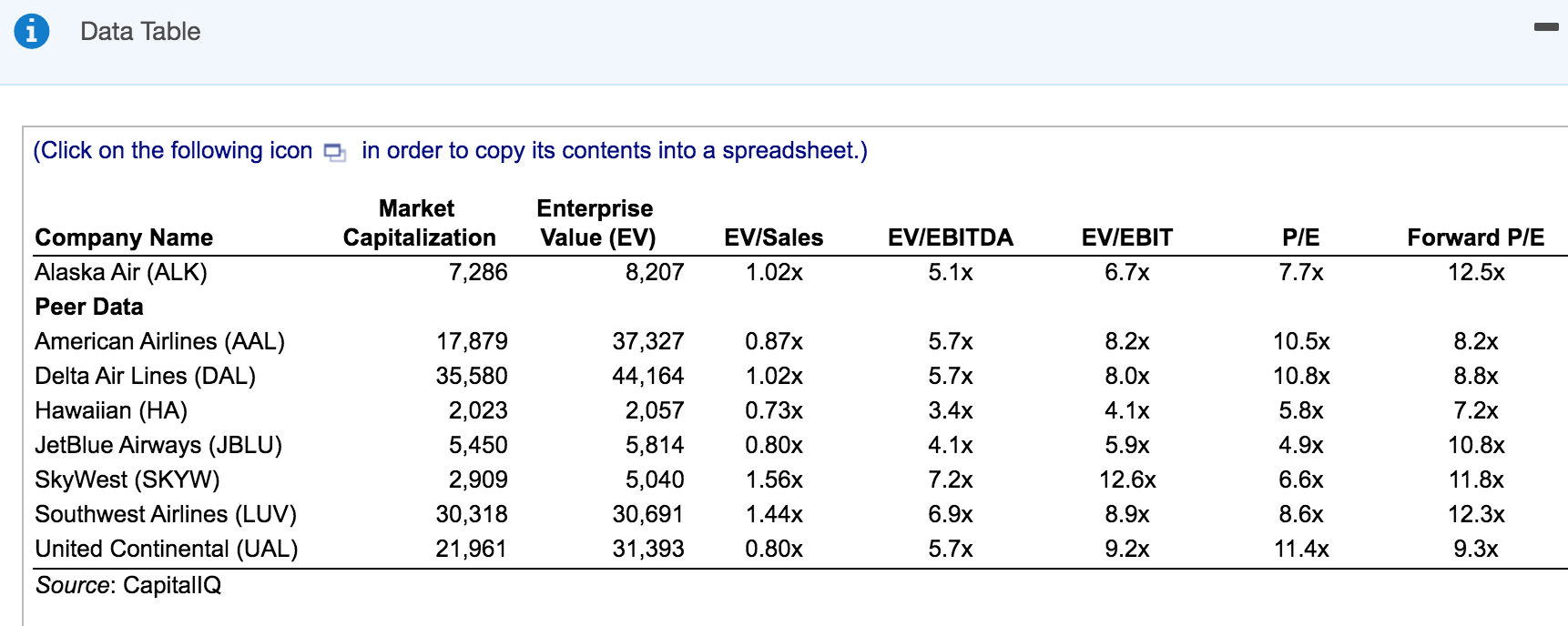Image resolution: width=1568 pixels, height=626 pixels.
Task: Select Southwest Airlines (LUV) row name
Action: (166, 514)
